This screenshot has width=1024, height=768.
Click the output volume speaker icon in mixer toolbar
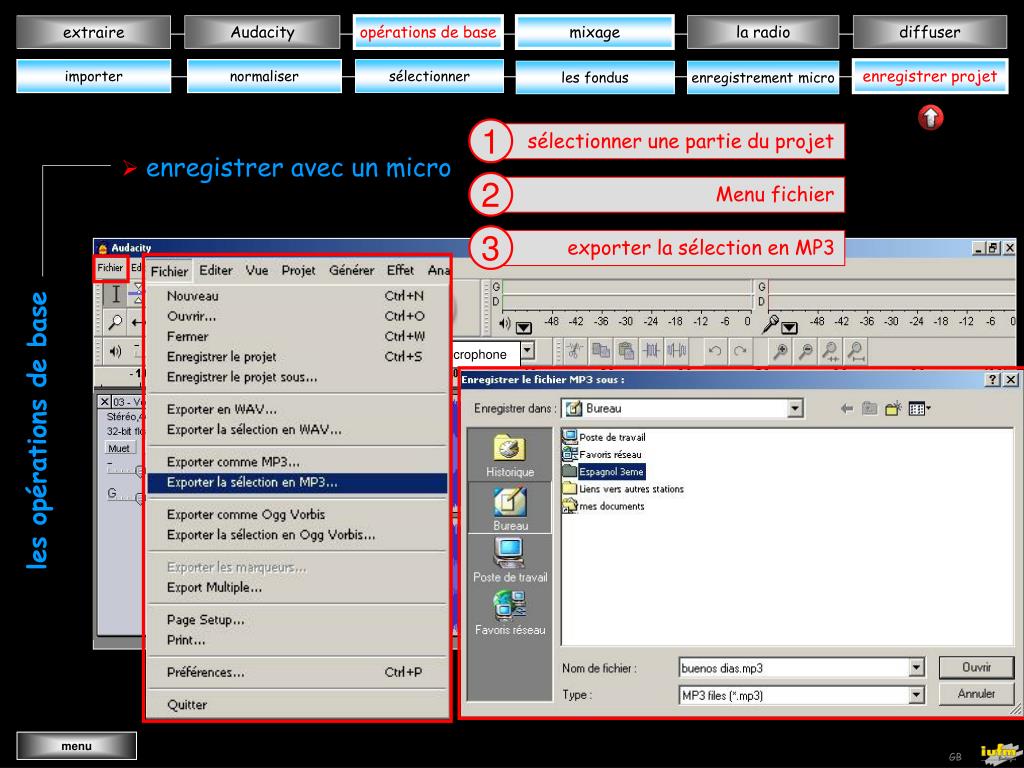(116, 351)
